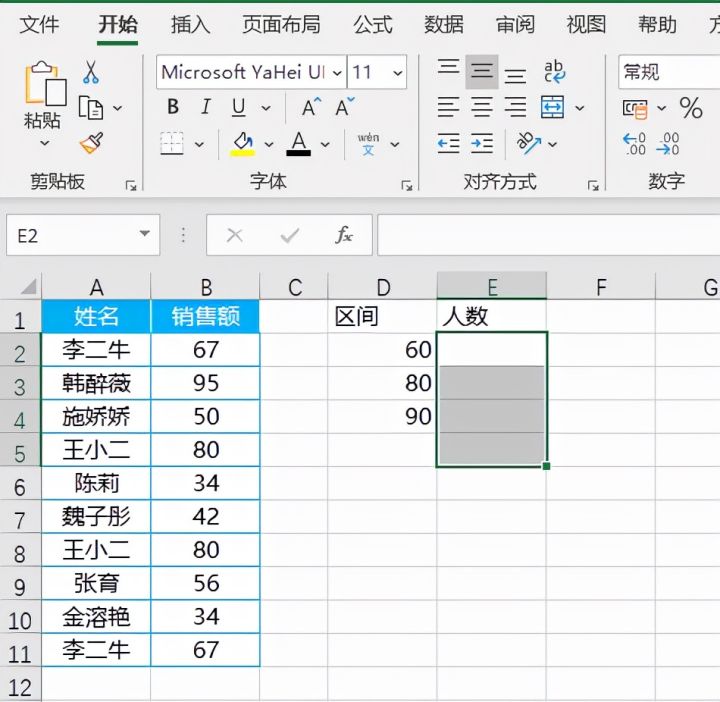
Task: Open the 文件 tab
Action: pyautogui.click(x=39, y=24)
